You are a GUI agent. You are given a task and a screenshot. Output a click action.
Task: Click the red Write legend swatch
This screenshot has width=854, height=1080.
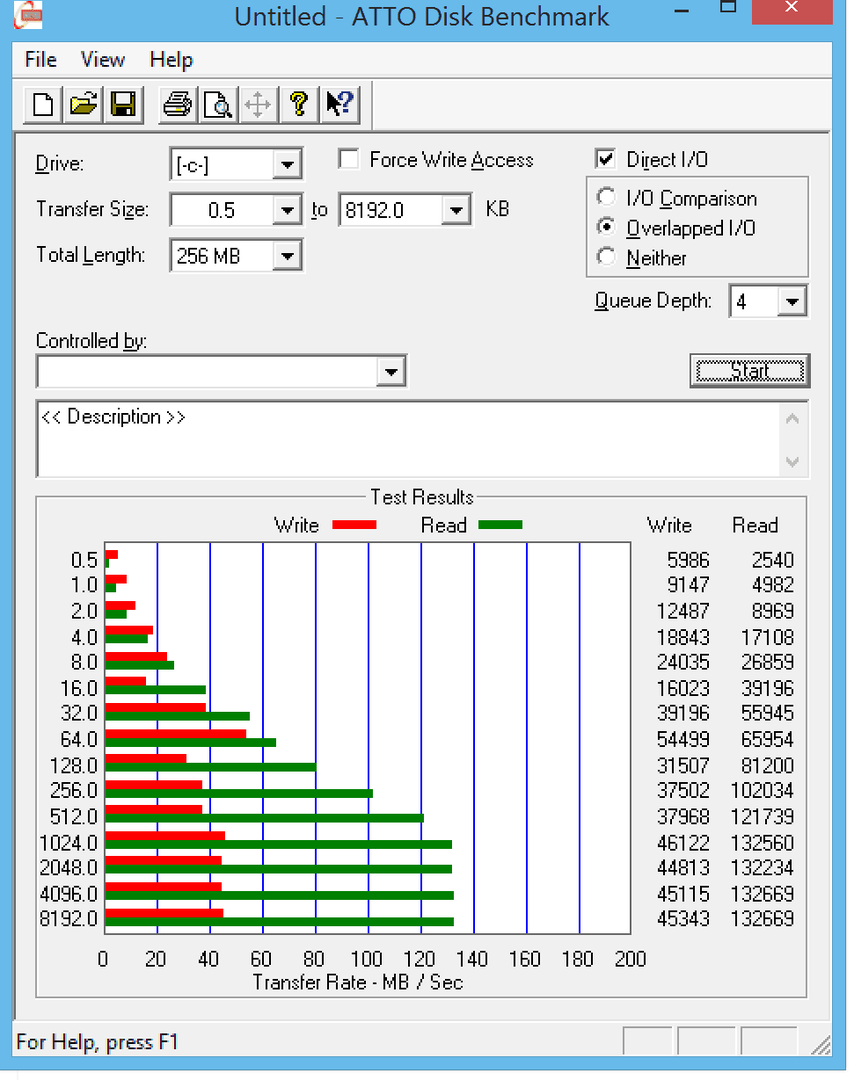point(354,525)
